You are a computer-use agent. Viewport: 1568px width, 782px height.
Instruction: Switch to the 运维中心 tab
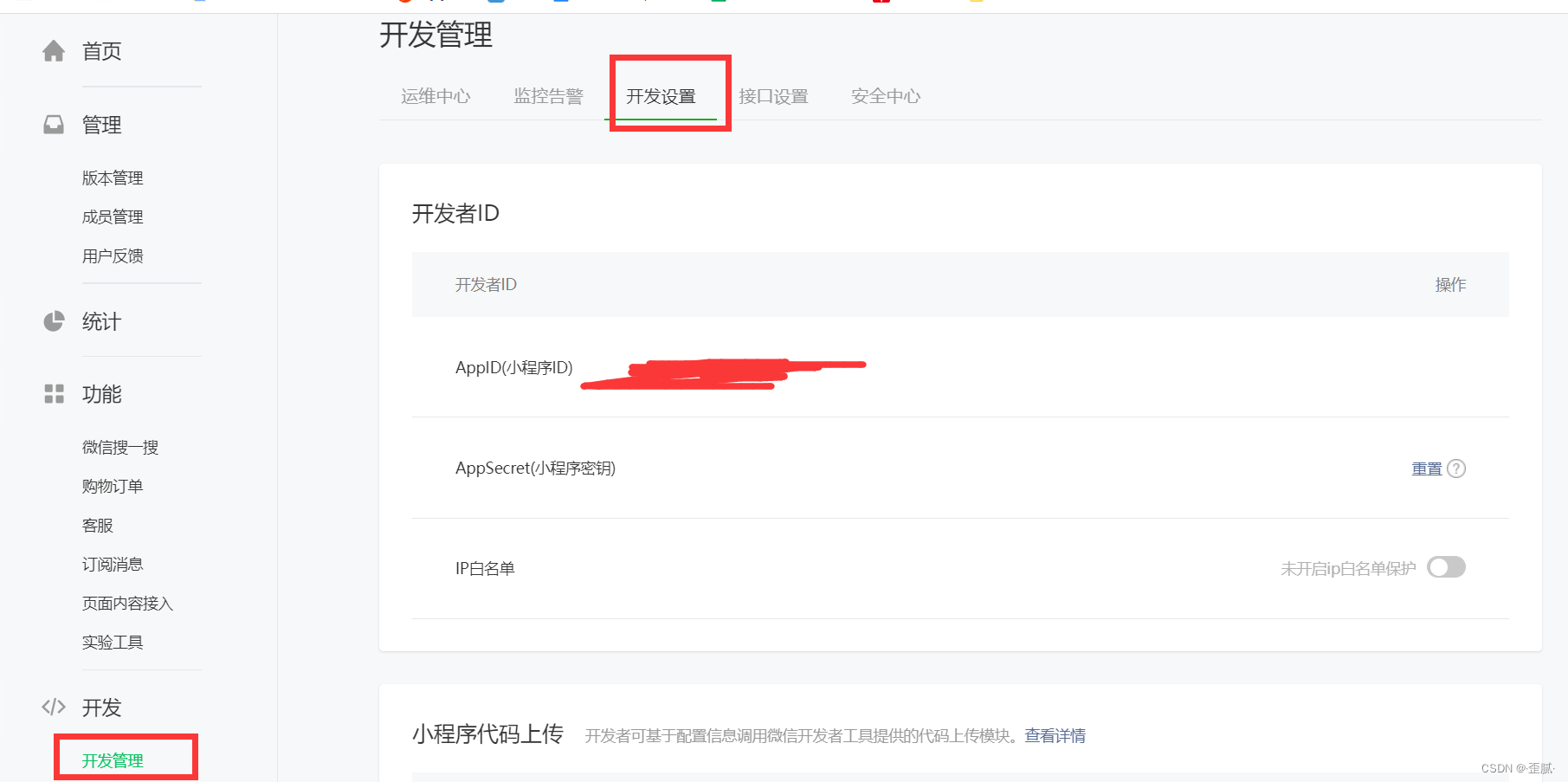pos(436,96)
